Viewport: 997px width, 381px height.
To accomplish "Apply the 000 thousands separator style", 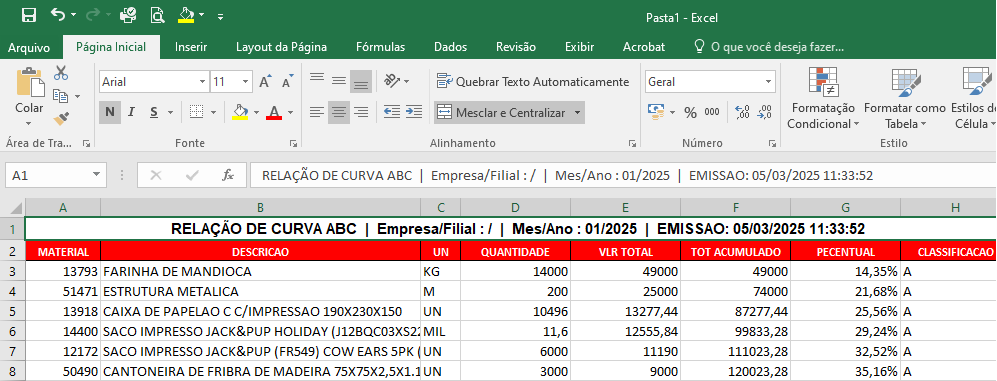I will pos(712,113).
